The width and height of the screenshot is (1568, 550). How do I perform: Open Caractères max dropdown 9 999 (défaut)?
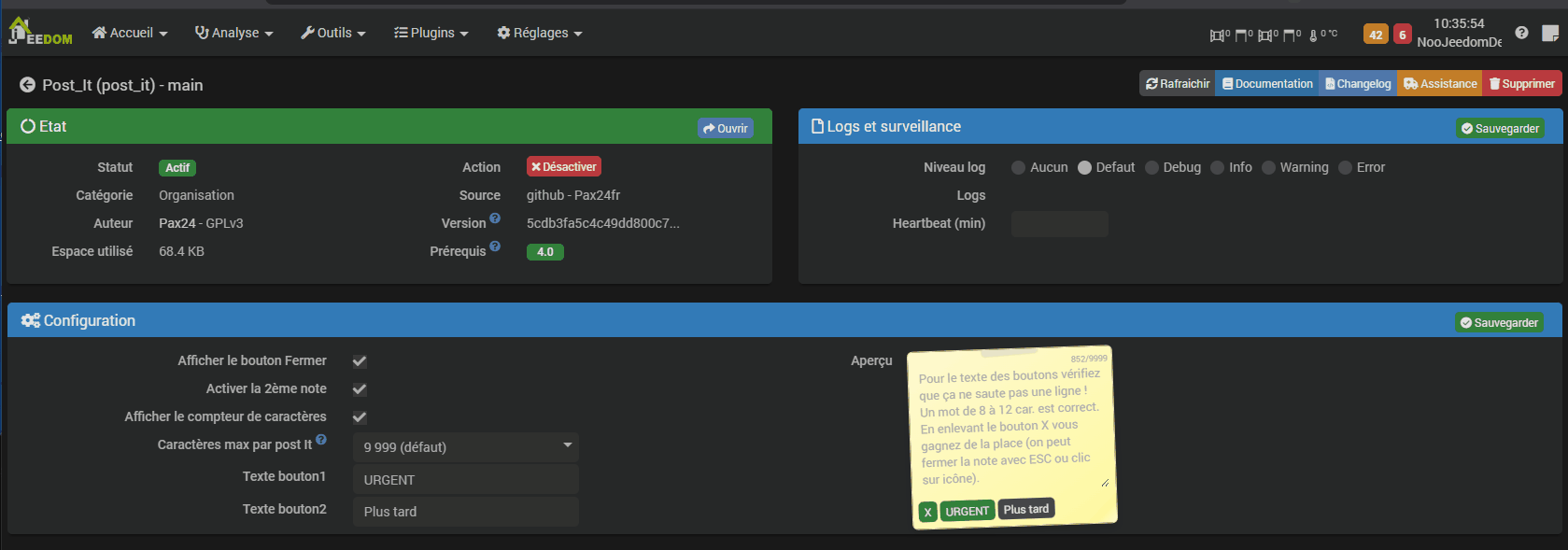coord(466,447)
